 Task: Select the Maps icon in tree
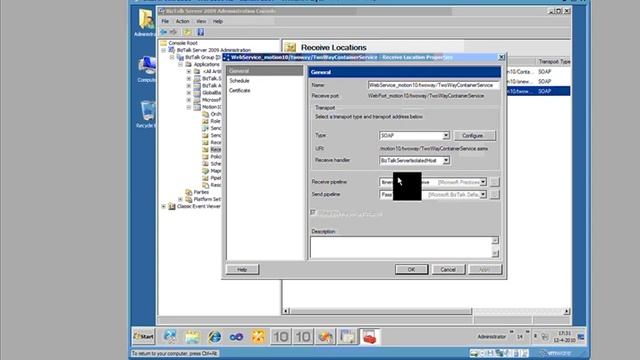[x=205, y=171]
